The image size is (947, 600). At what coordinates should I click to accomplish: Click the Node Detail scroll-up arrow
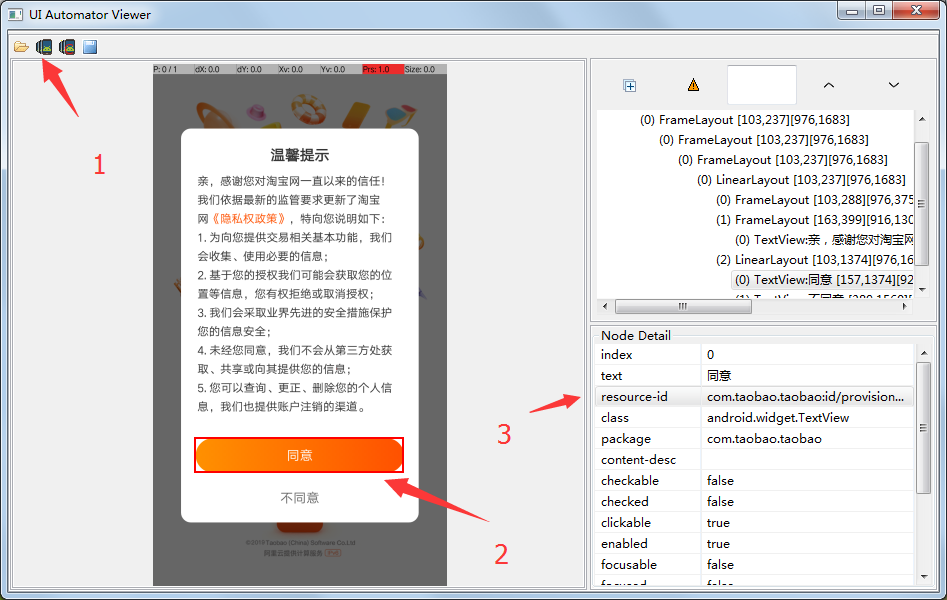923,353
